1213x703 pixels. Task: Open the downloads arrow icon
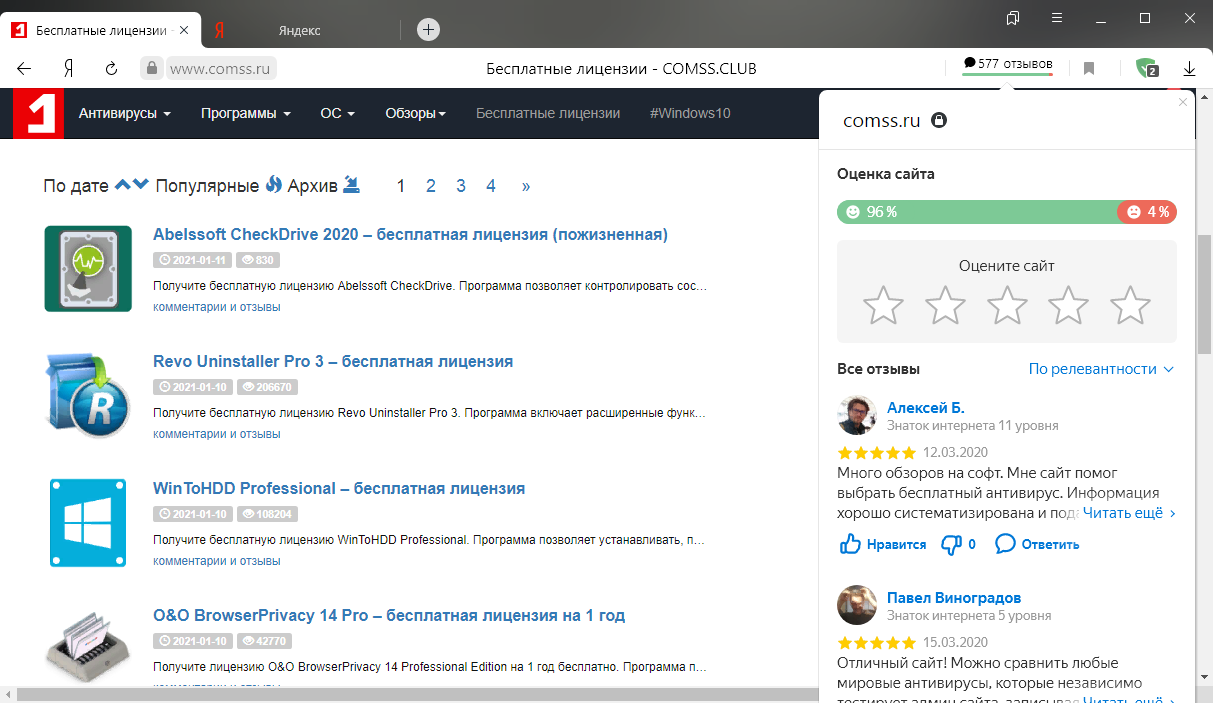click(1189, 69)
